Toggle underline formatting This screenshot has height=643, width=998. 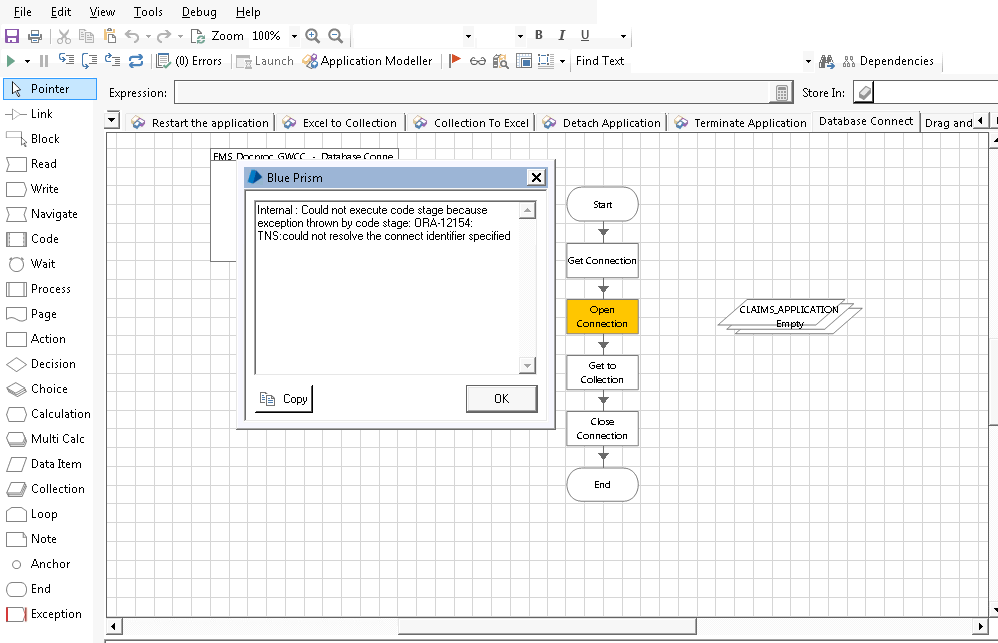[x=585, y=36]
